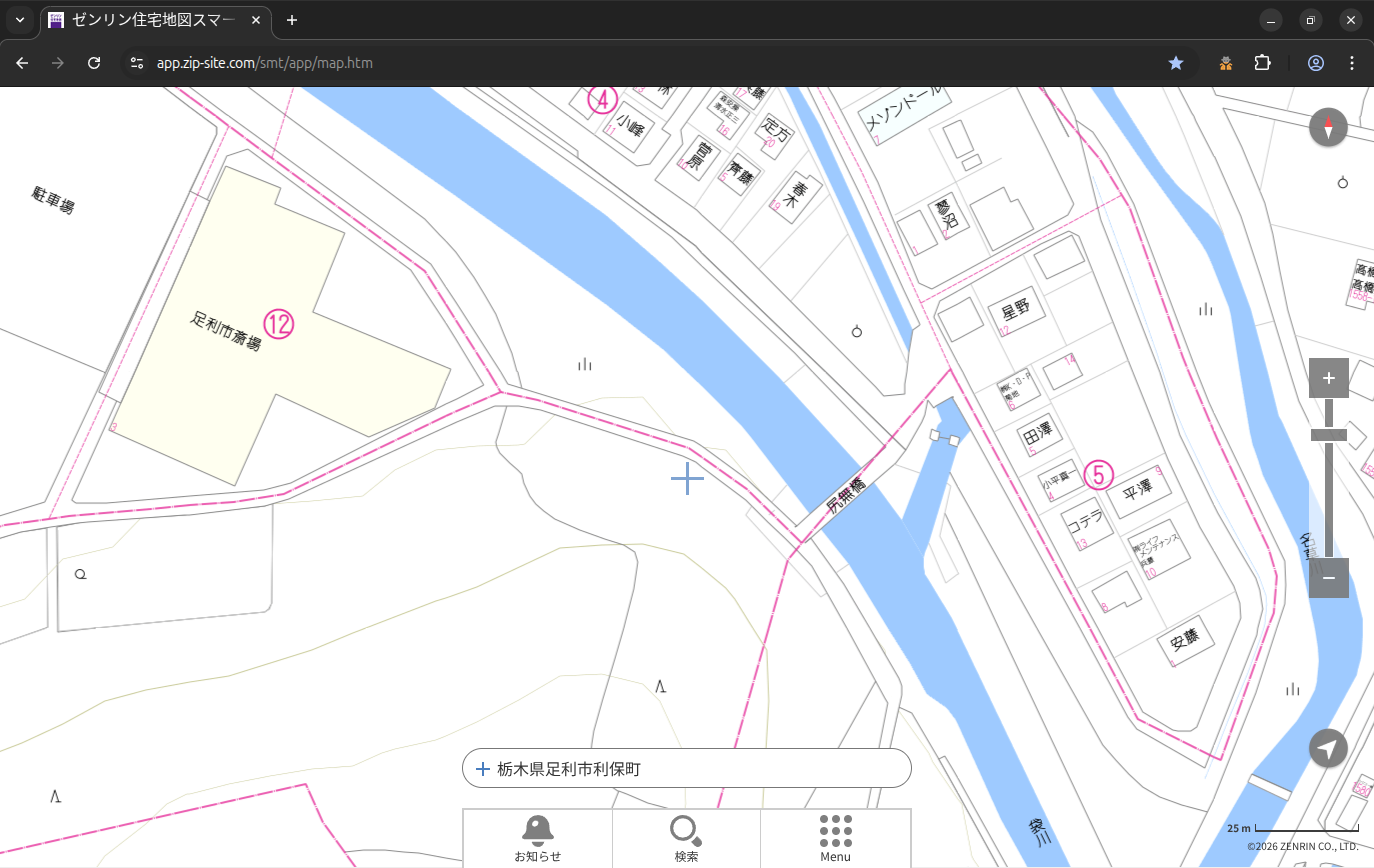
Task: Click the site information icon in address bar
Action: click(x=138, y=63)
